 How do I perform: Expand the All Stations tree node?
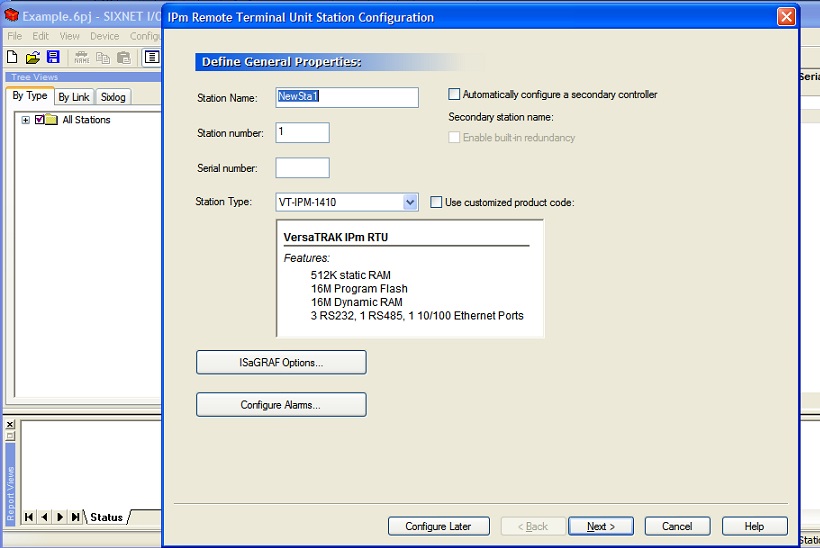[25, 120]
